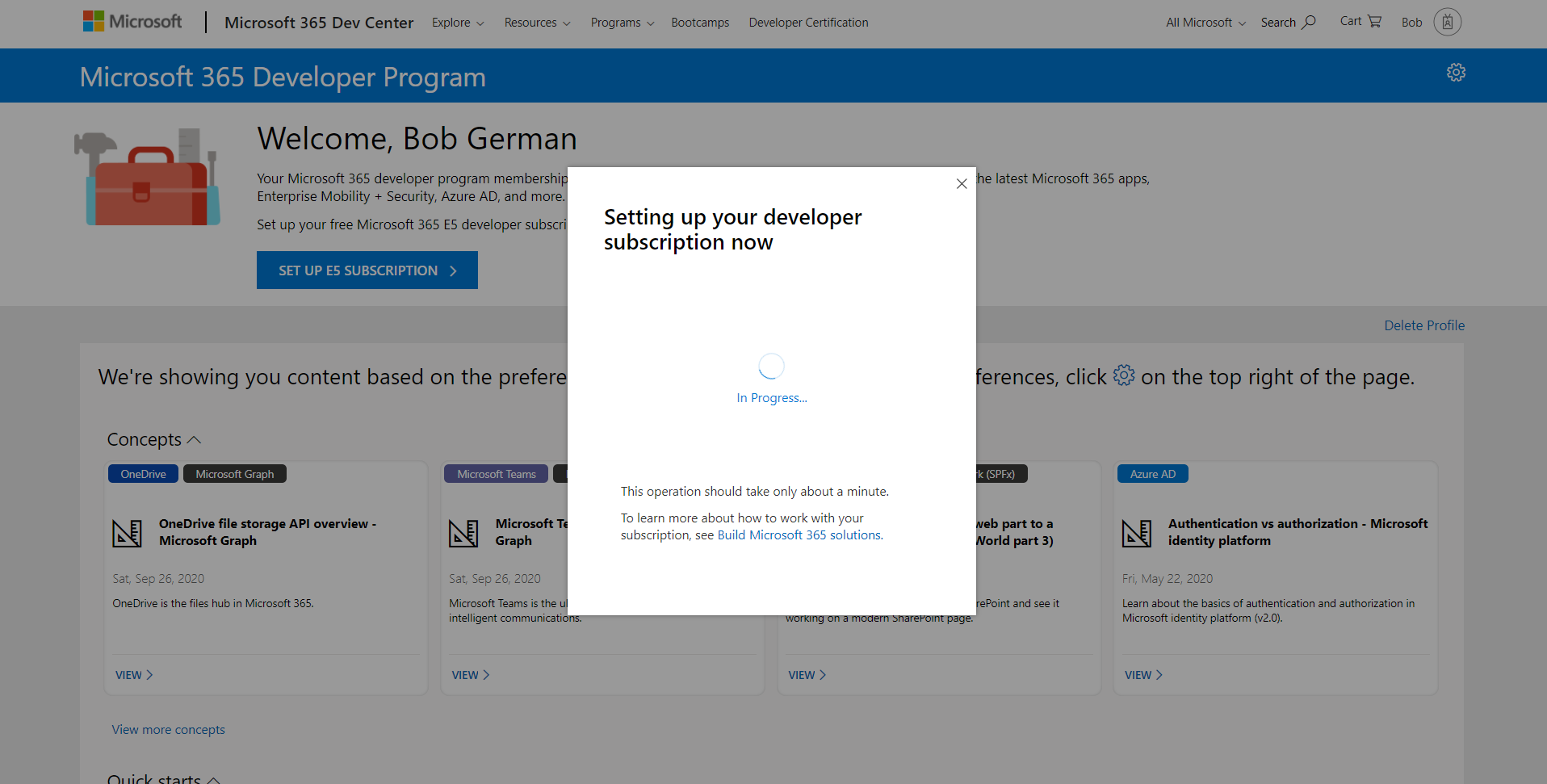Expand the Resources menu
Image resolution: width=1547 pixels, height=784 pixels.
pyautogui.click(x=537, y=23)
